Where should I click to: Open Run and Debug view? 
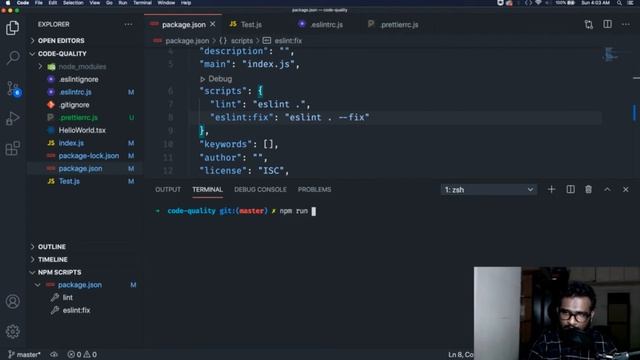(13, 118)
